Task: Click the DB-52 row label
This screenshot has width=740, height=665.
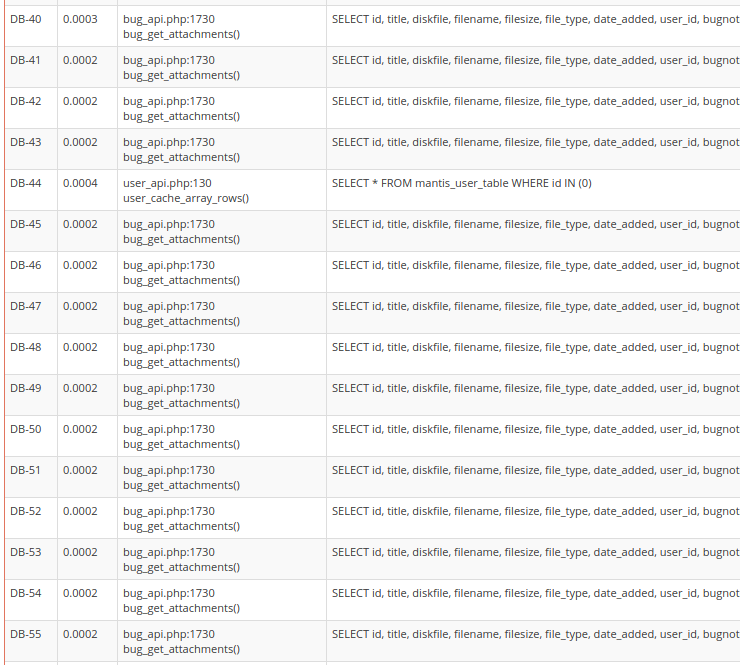Action: tap(26, 511)
